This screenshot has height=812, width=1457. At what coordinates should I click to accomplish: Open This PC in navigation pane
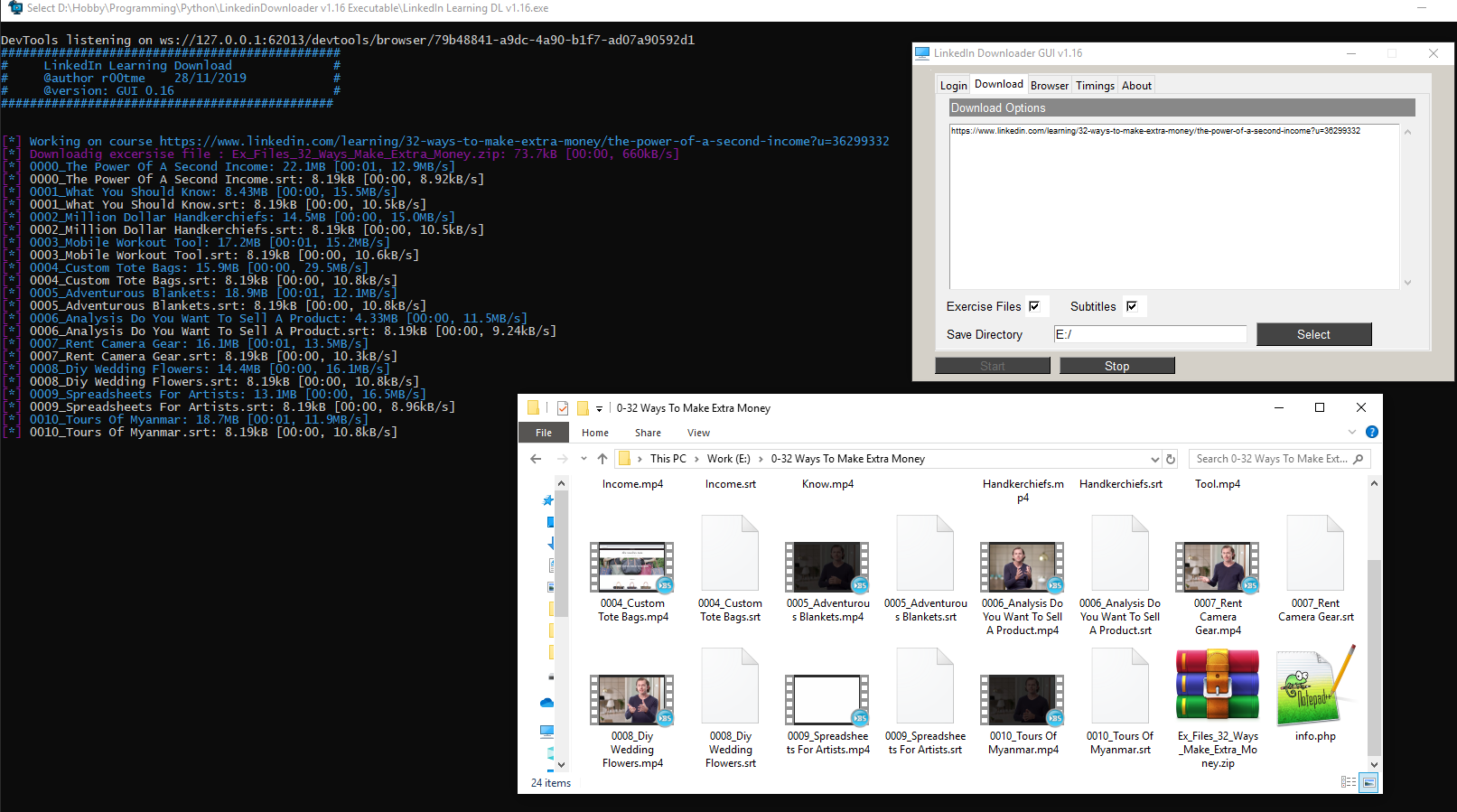coord(547,731)
